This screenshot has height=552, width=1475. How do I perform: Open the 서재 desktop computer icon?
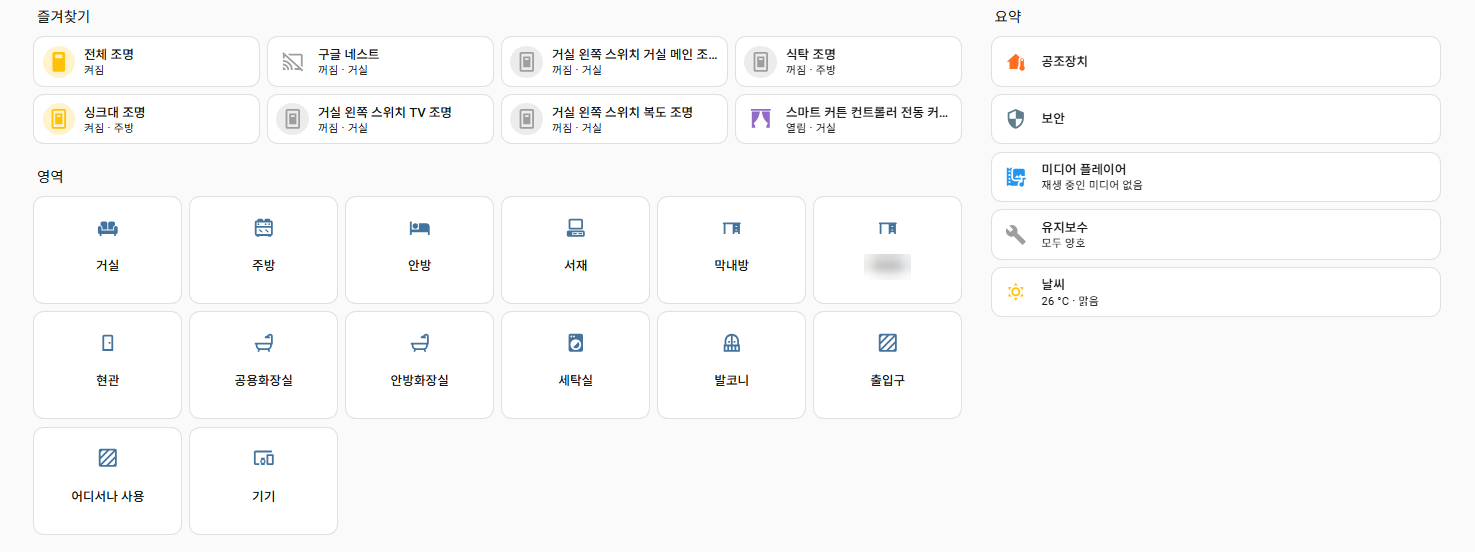[x=576, y=228]
